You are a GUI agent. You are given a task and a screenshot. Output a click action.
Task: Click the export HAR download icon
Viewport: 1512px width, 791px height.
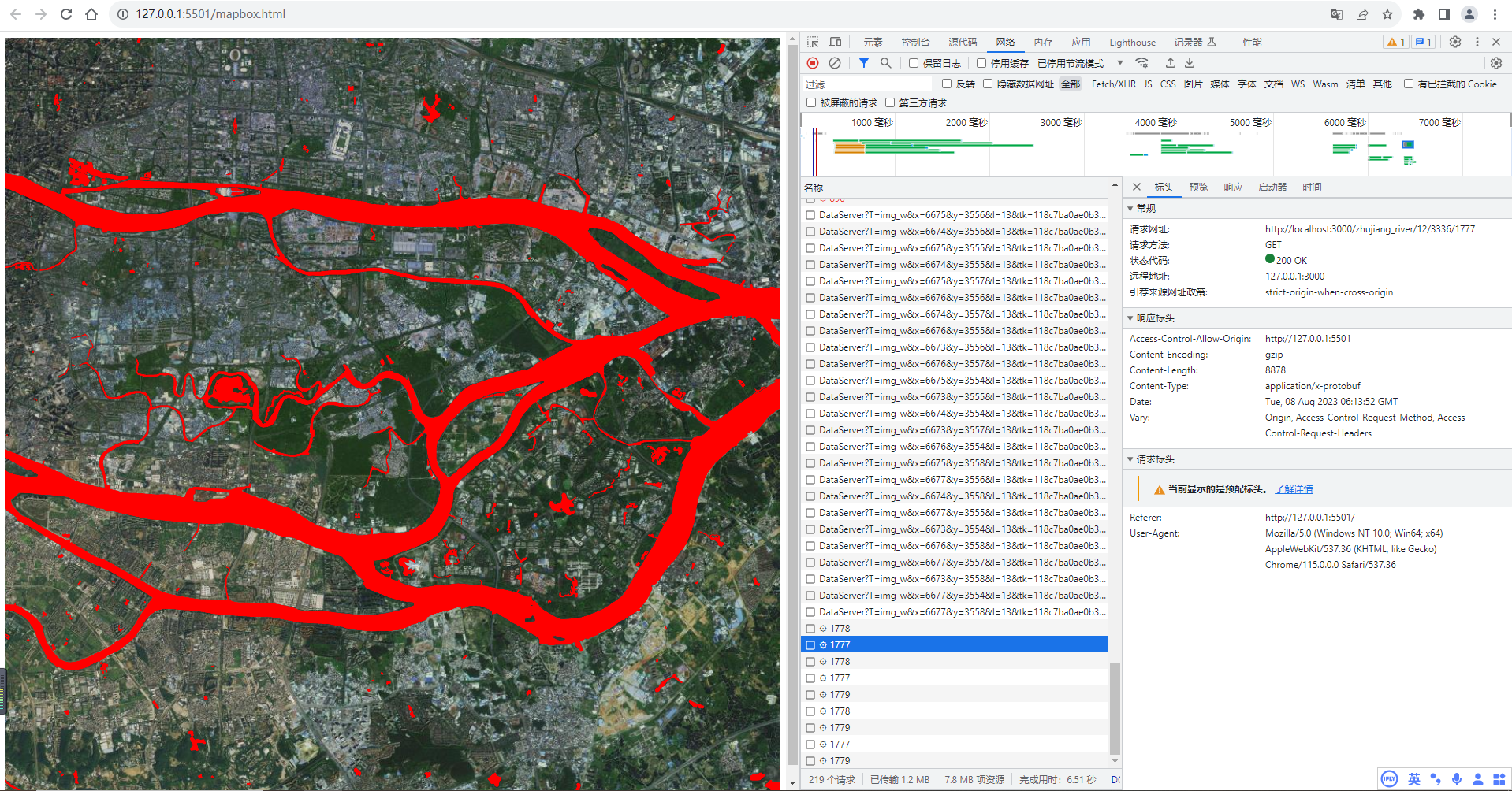point(1190,63)
